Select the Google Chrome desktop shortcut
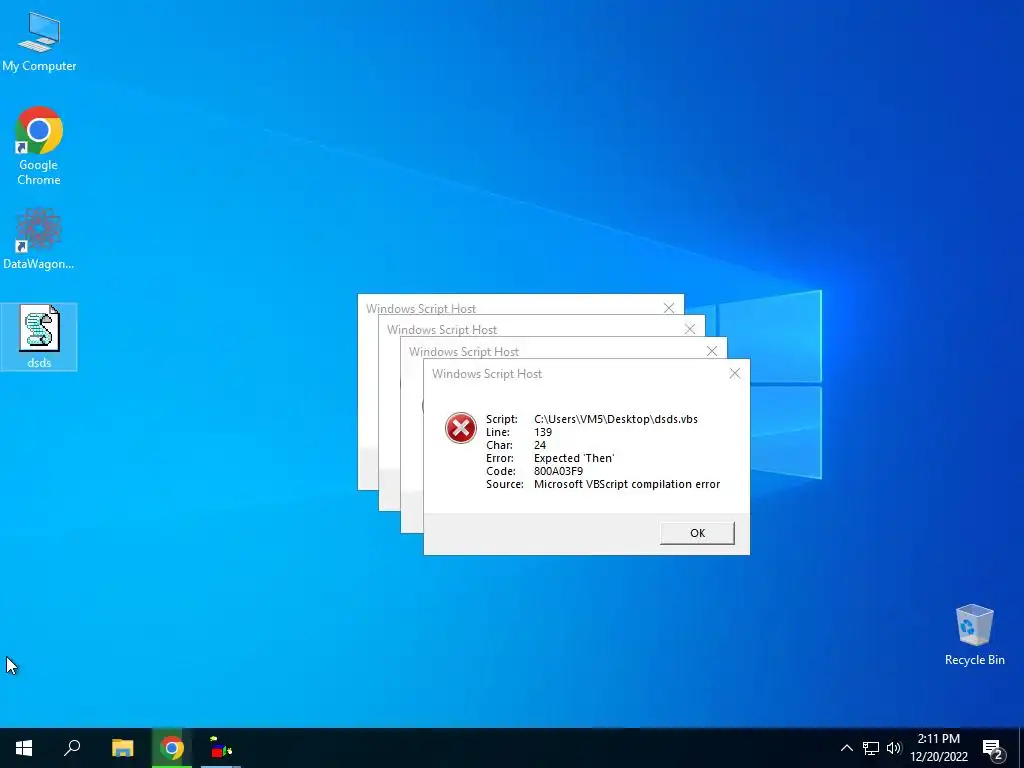The height and width of the screenshot is (768, 1024). 39,146
